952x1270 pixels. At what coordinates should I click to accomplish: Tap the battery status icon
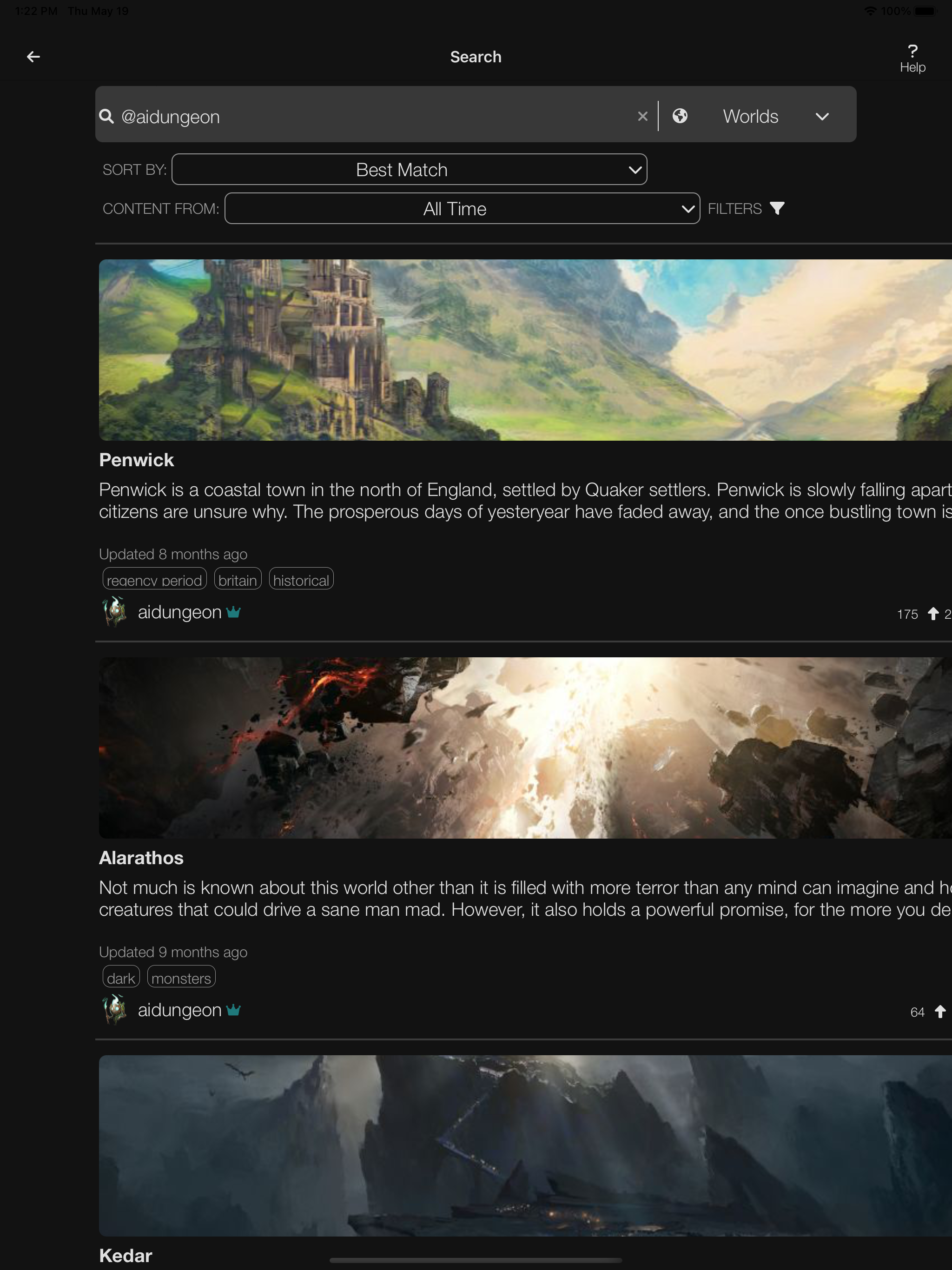click(926, 11)
